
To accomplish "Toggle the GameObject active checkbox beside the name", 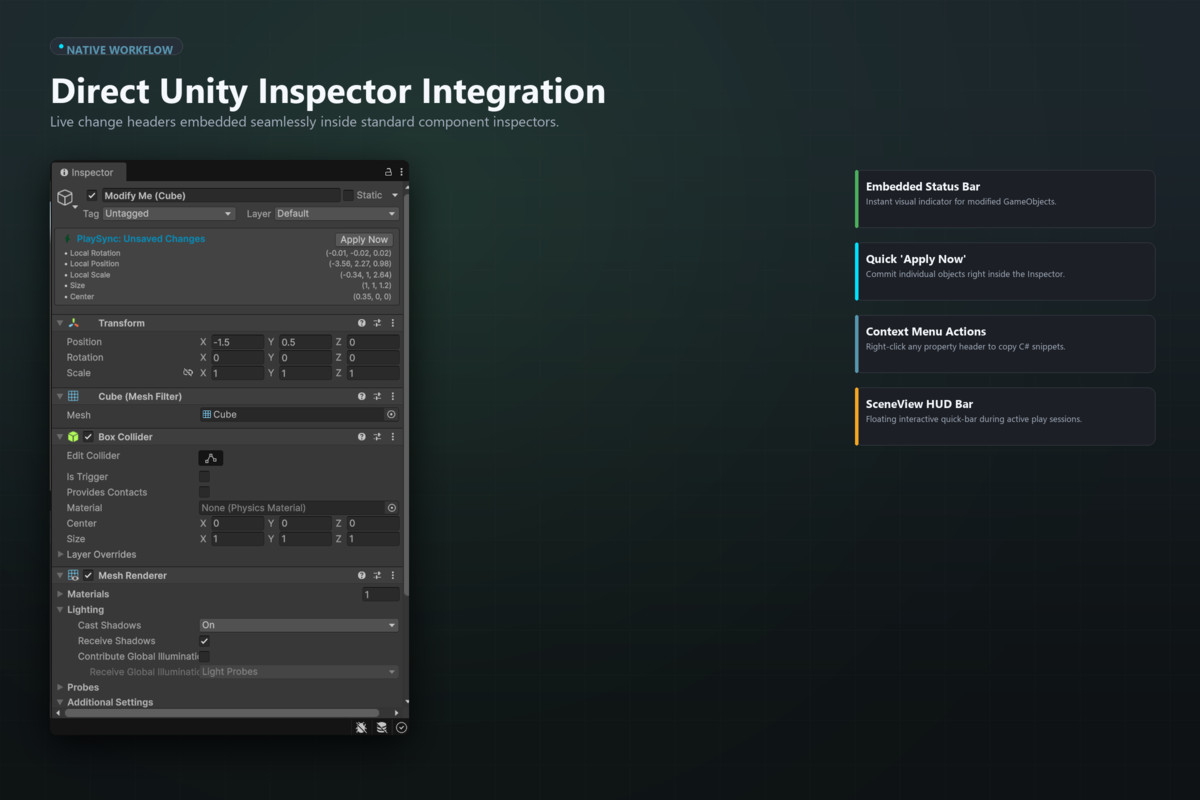I will [92, 196].
